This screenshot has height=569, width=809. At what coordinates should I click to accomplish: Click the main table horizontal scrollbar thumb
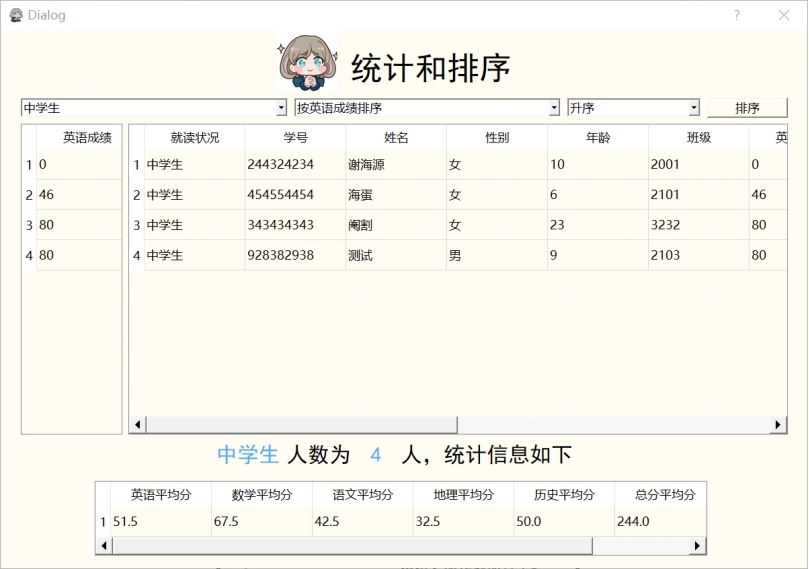[x=302, y=425]
